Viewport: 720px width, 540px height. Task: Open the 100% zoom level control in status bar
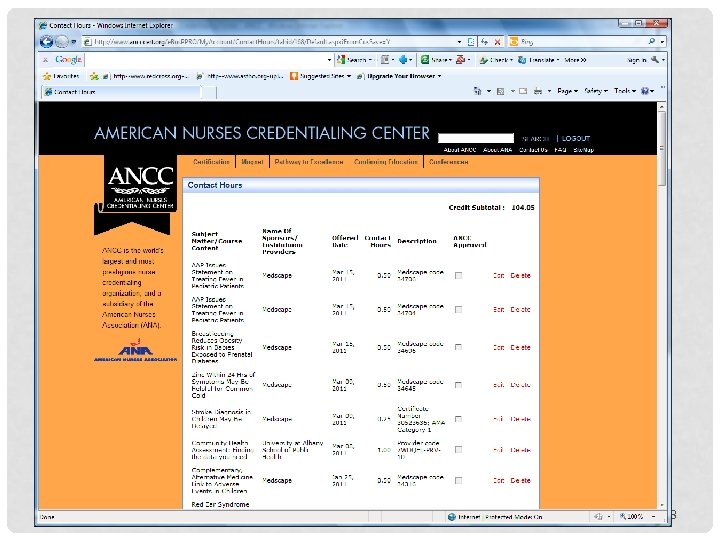[x=638, y=517]
